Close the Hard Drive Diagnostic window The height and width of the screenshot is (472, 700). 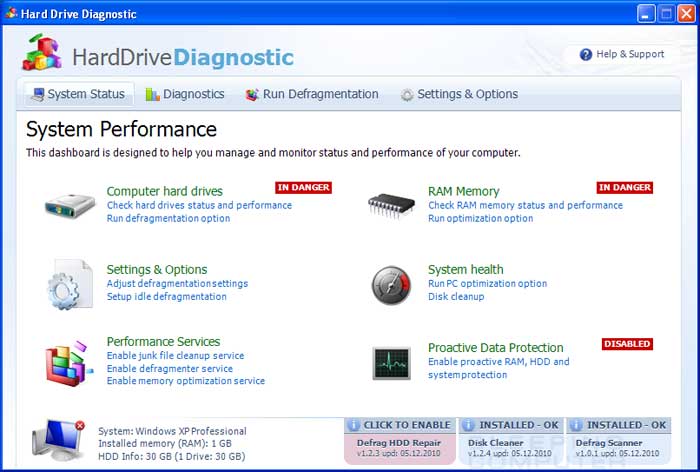(686, 13)
